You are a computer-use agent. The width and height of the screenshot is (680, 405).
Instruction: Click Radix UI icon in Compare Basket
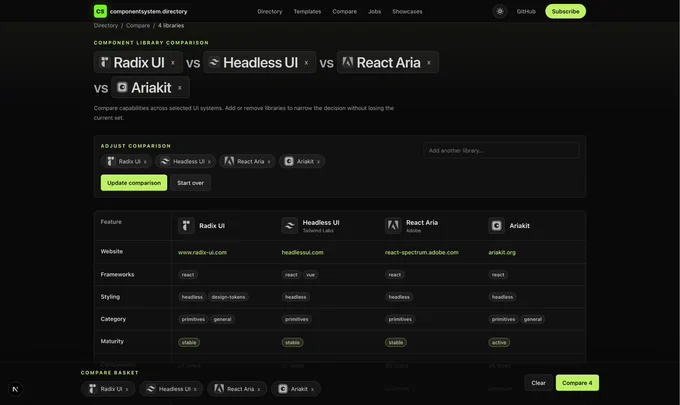tap(92, 389)
